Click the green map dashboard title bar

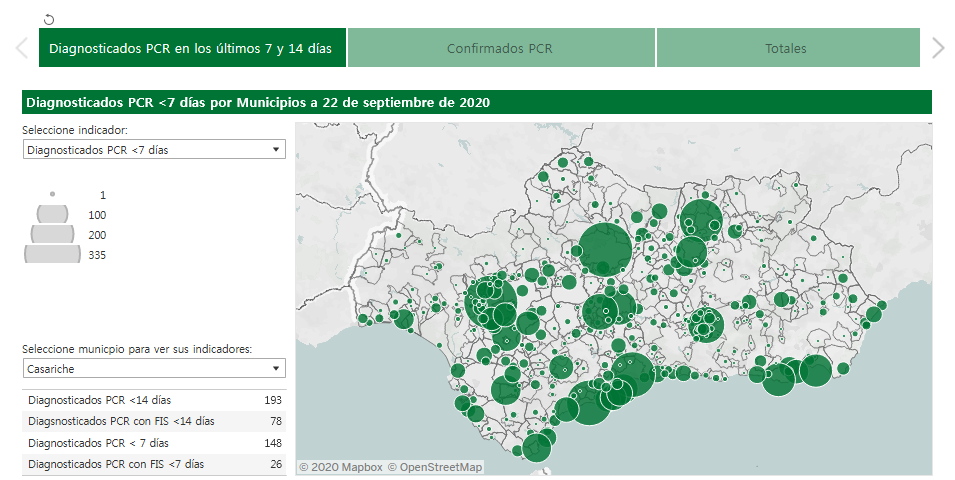[x=476, y=102]
